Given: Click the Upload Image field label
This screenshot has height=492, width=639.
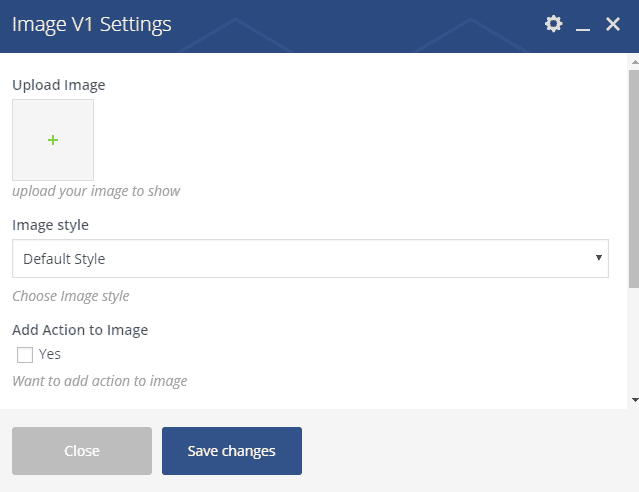Looking at the screenshot, I should 59,85.
